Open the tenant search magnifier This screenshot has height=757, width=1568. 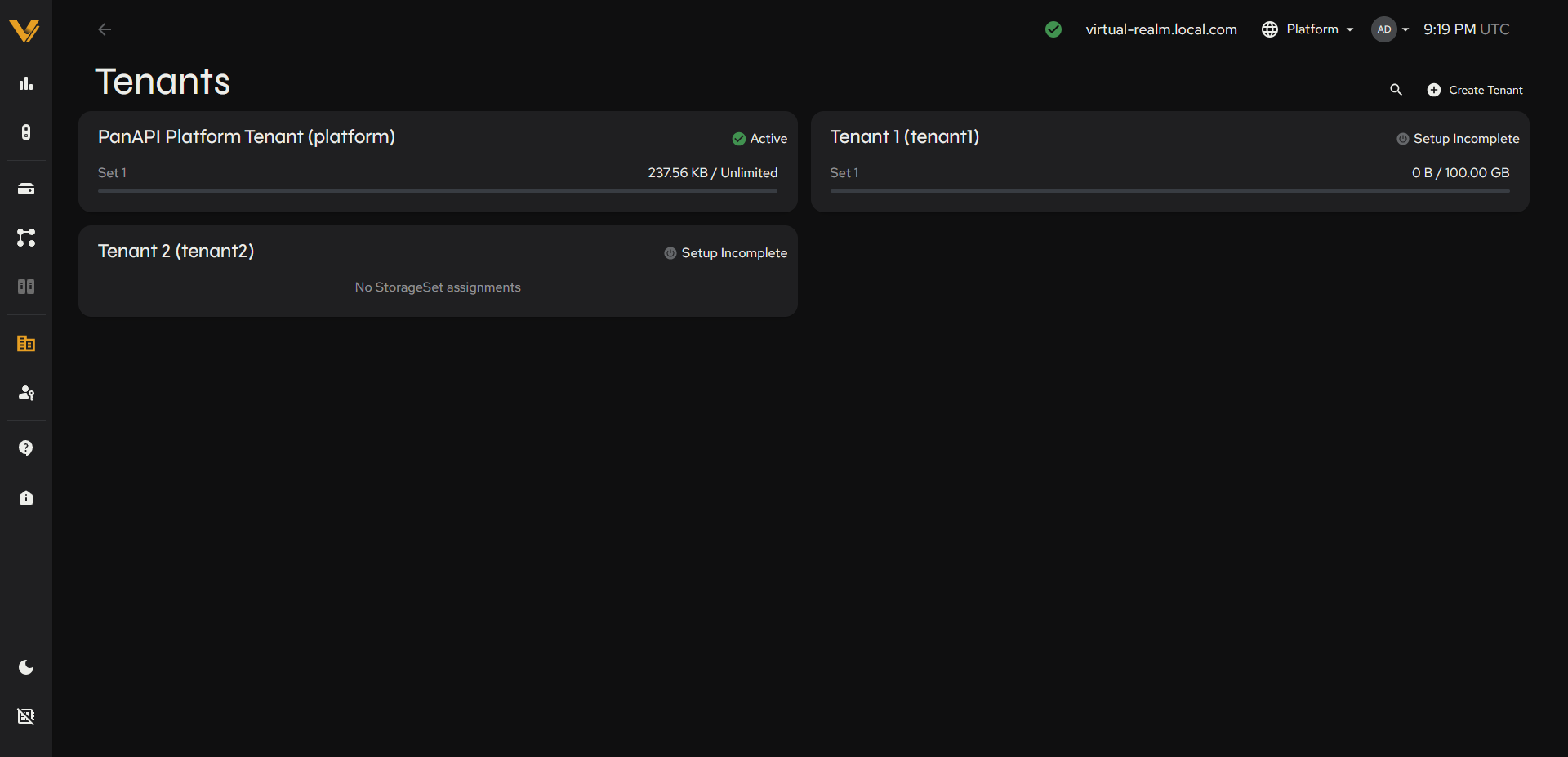click(x=1396, y=90)
